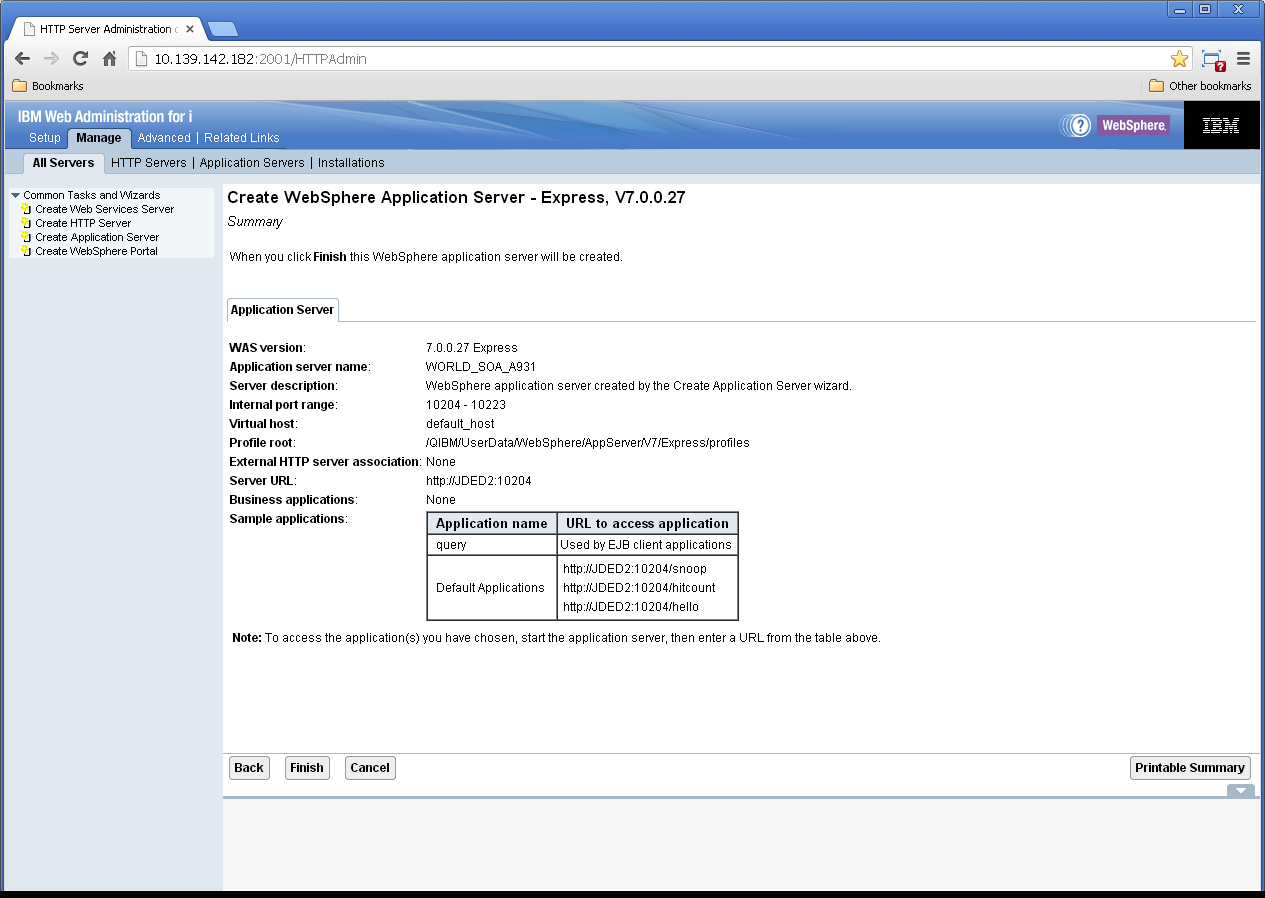Screen dimensions: 1265x898
Task: Click the Create HTTP Server wizard icon
Action: point(26,223)
